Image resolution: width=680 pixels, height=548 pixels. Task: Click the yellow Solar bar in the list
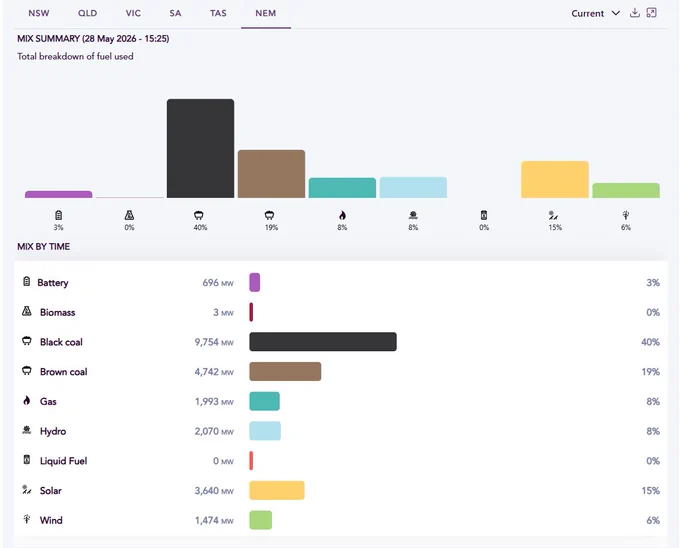click(277, 490)
